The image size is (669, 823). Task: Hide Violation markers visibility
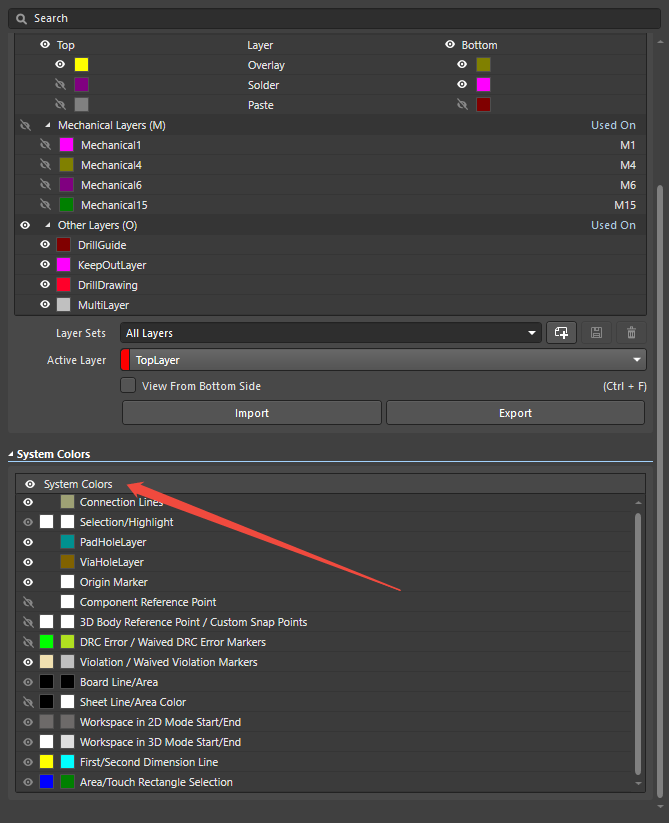pos(28,662)
